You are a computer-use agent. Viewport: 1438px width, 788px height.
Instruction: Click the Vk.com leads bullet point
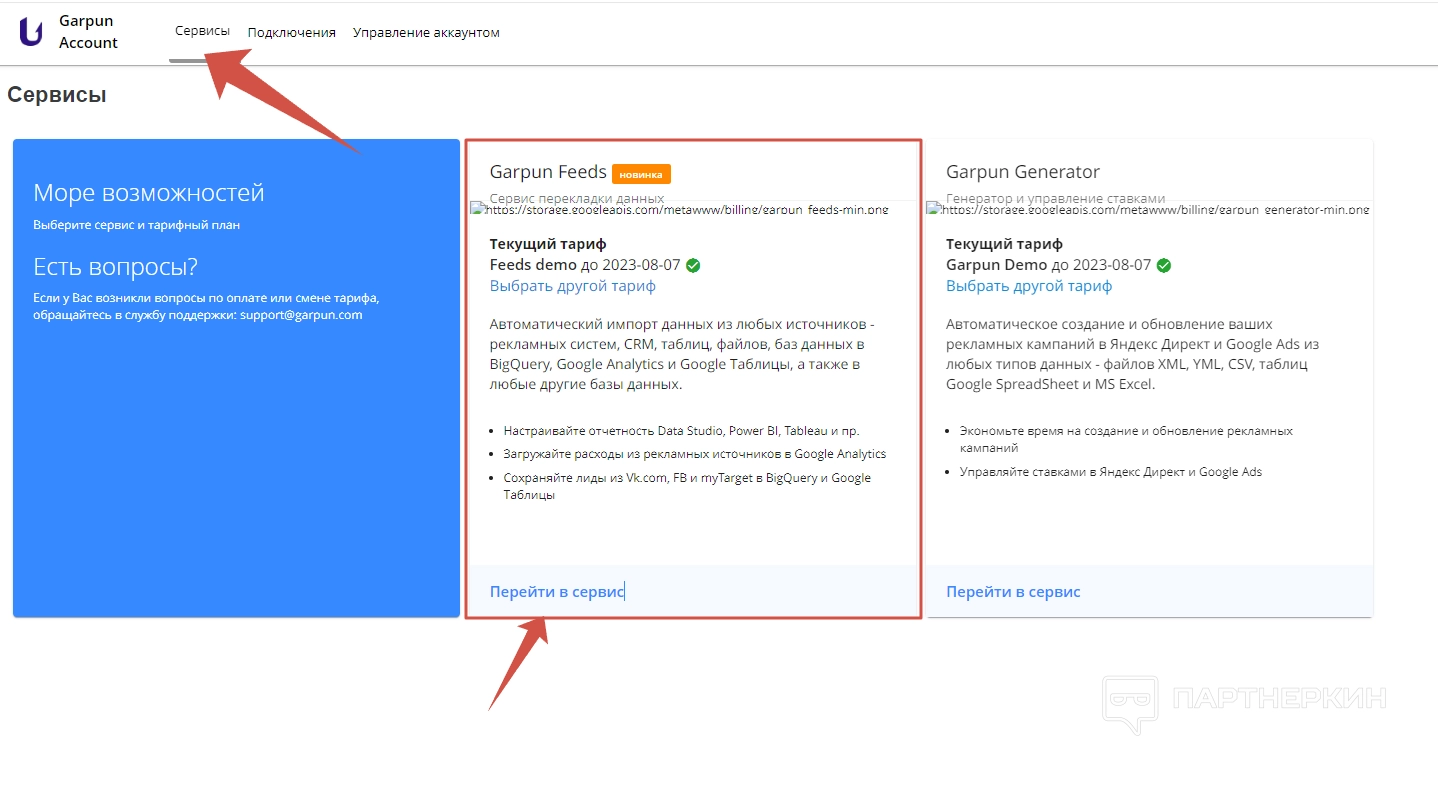687,486
